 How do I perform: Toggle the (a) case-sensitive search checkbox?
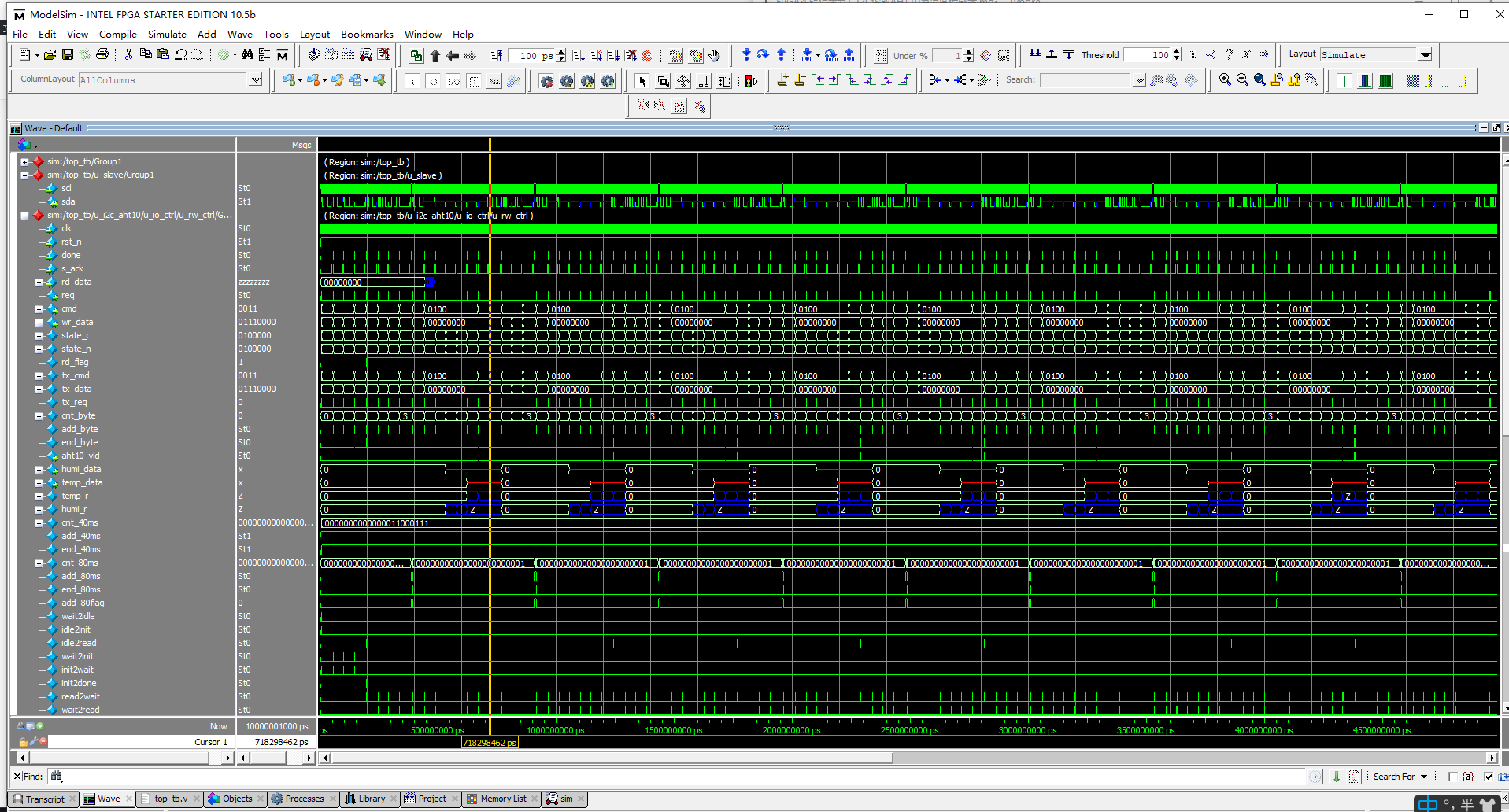[x=1453, y=777]
